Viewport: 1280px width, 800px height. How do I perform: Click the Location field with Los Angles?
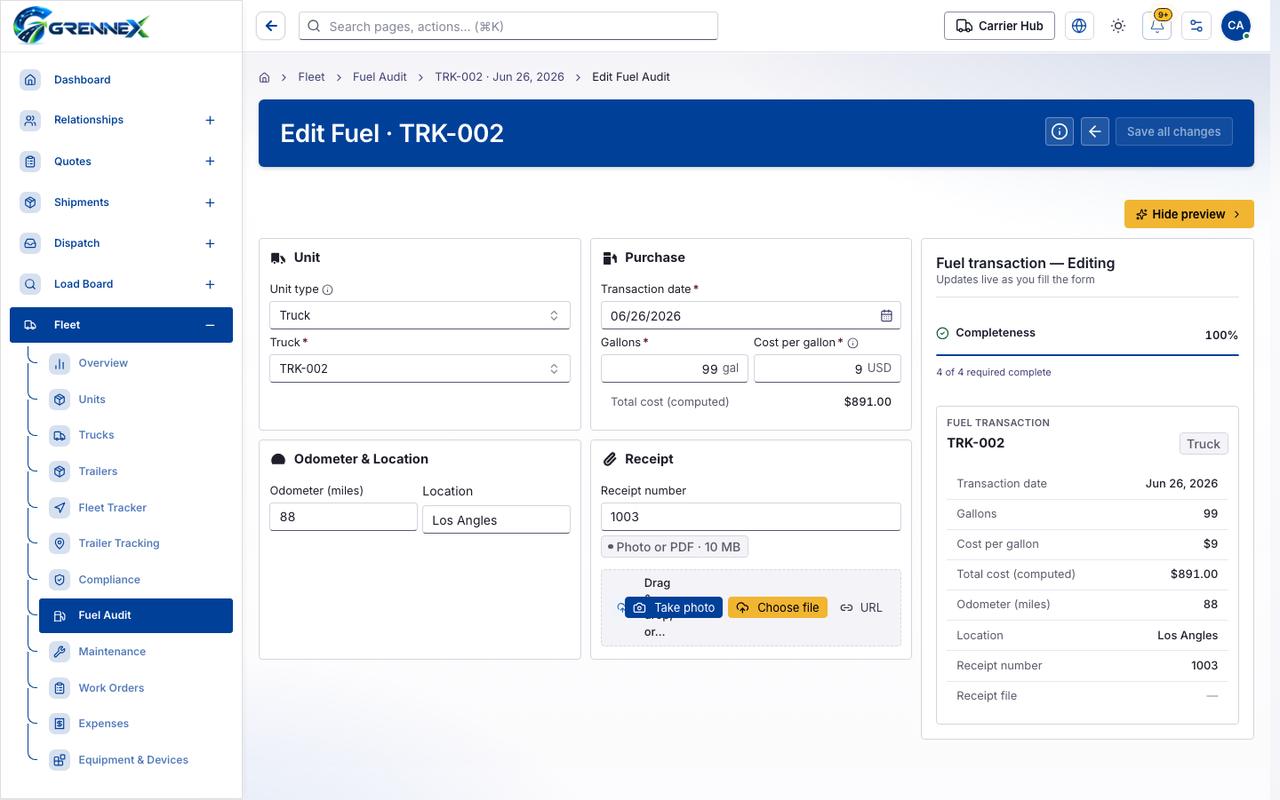point(496,520)
